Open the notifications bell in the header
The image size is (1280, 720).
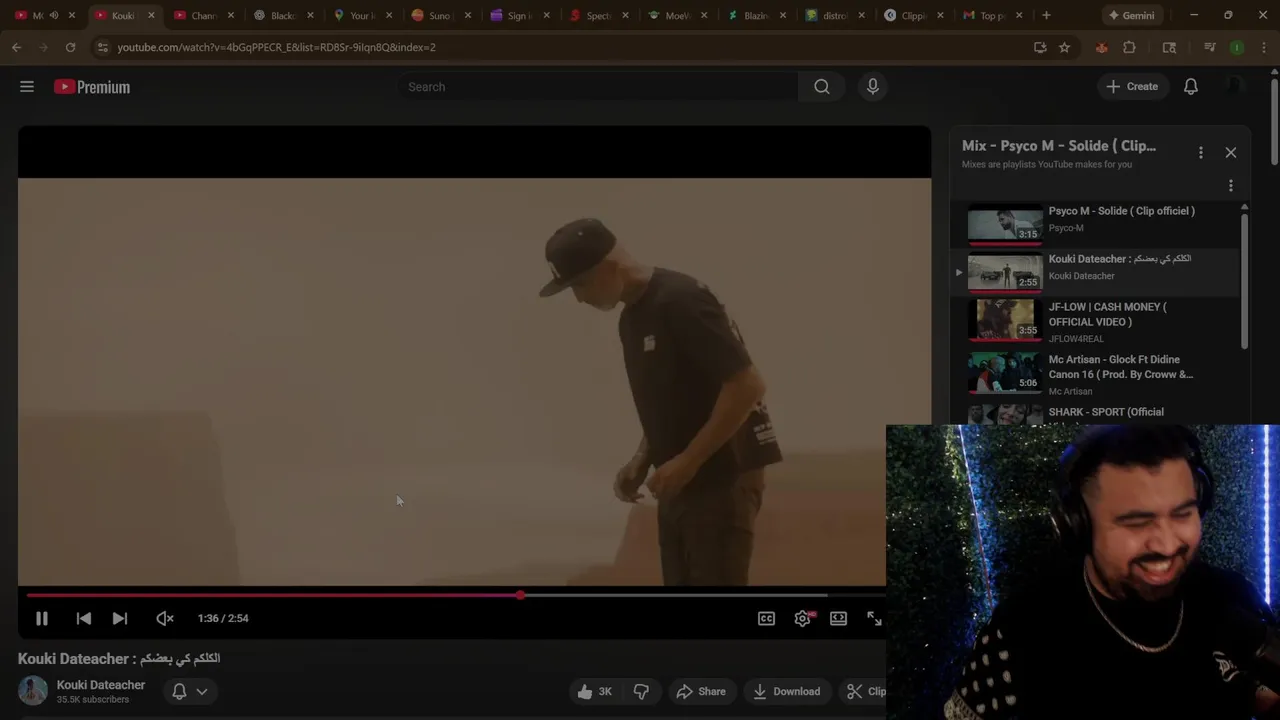pos(1191,87)
